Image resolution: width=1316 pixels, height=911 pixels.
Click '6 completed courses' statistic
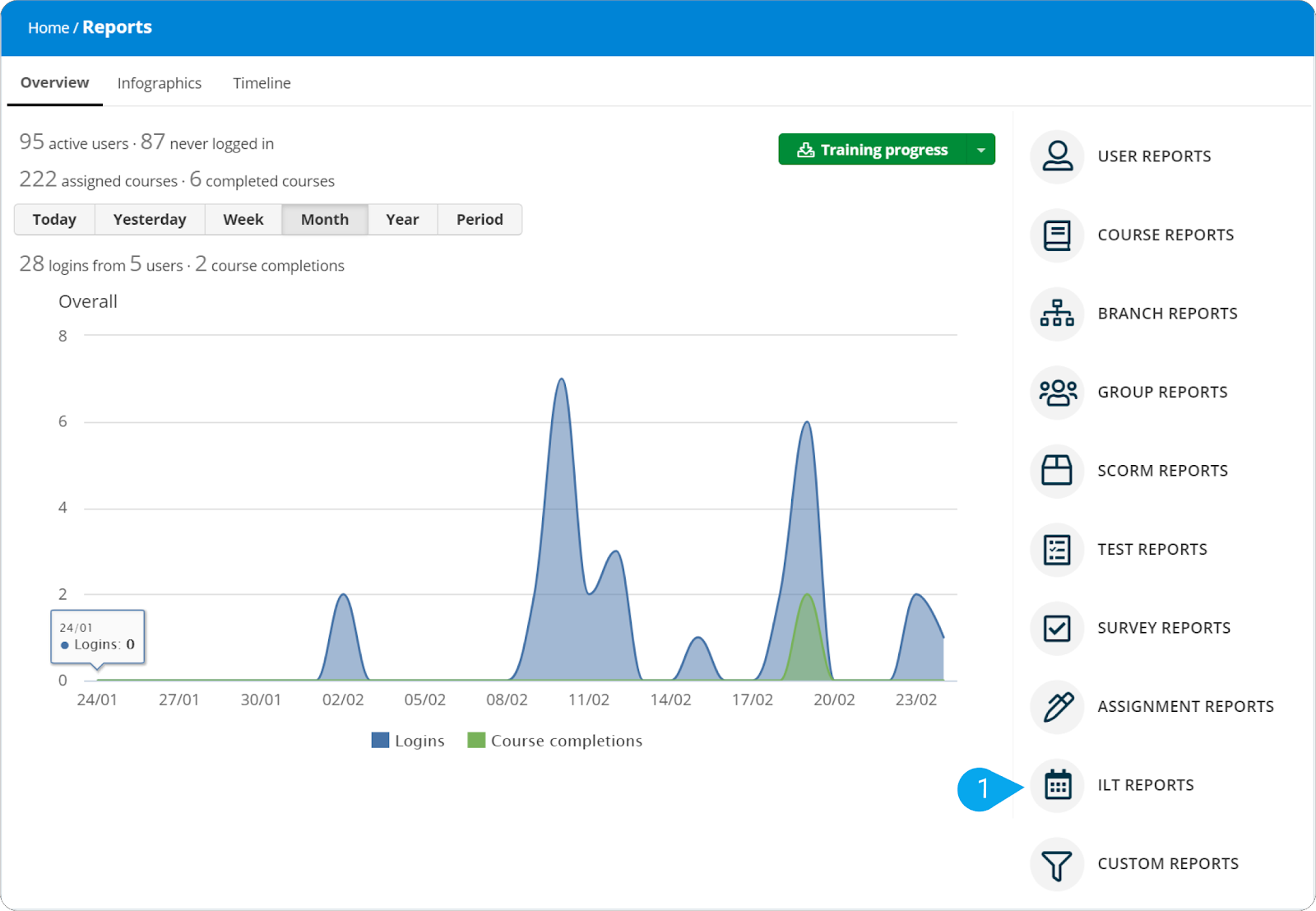(262, 179)
